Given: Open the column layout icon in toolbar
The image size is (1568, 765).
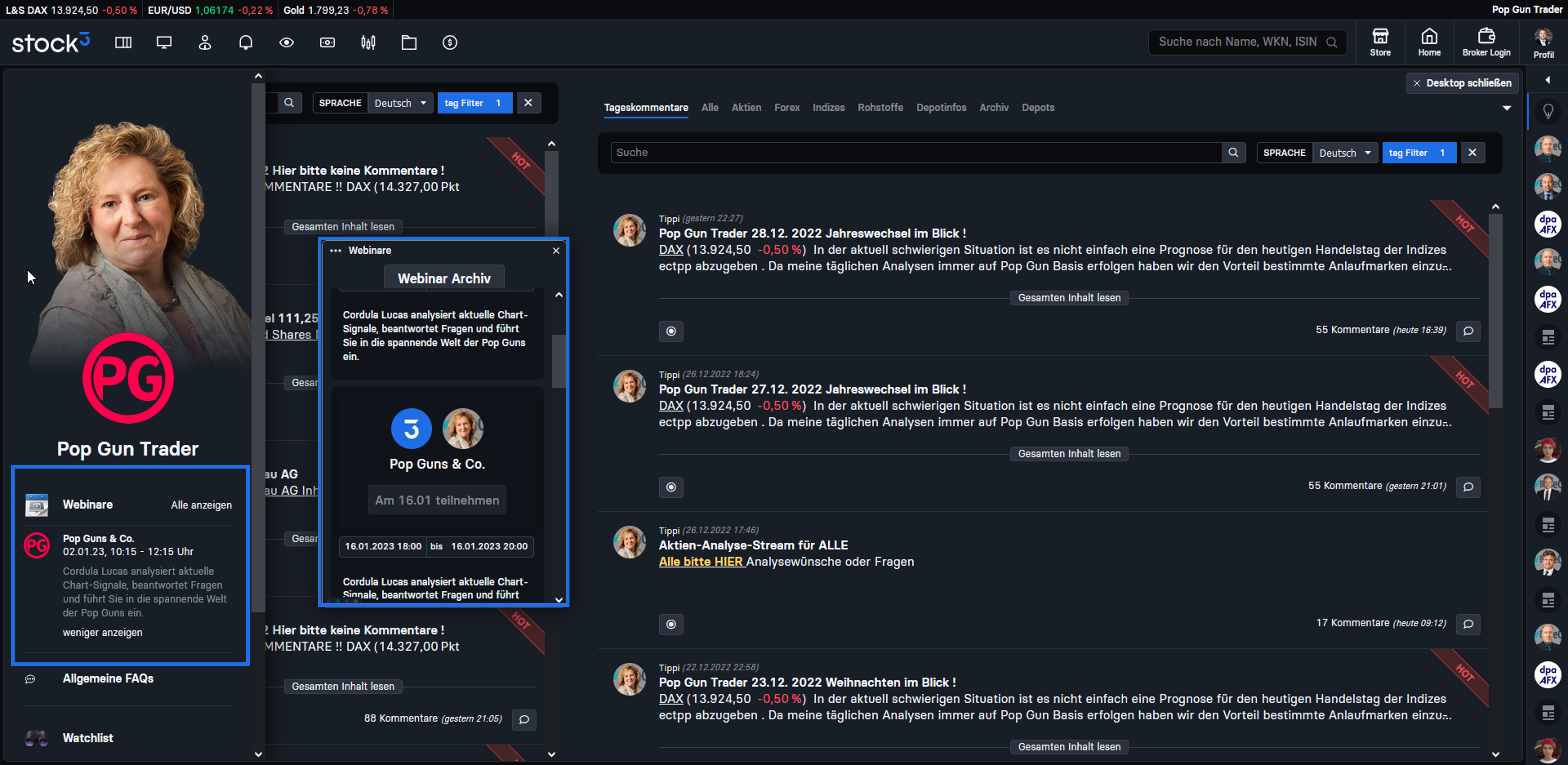Looking at the screenshot, I should pos(124,43).
